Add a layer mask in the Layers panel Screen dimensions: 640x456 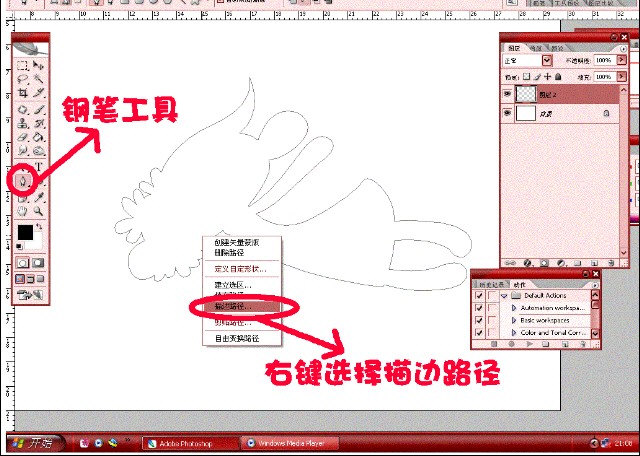[544, 263]
